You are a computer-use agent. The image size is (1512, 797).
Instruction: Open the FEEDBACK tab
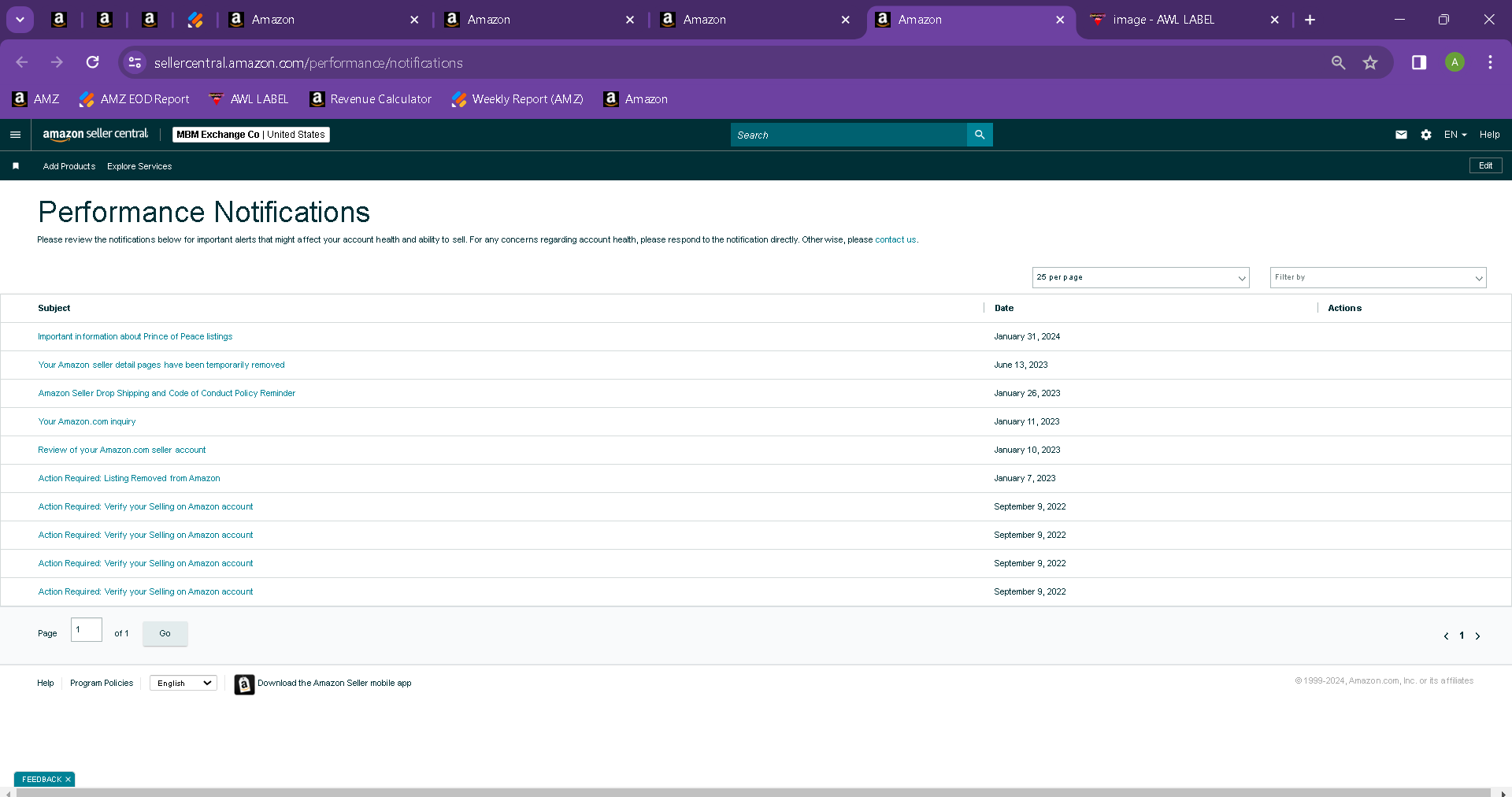tap(42, 779)
